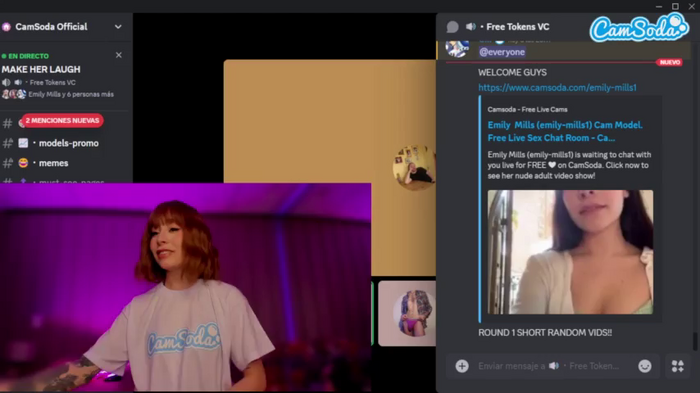Click the Free Tokens VC label under MAKE HER LAUGH
This screenshot has height=393, width=700.
coord(53,83)
